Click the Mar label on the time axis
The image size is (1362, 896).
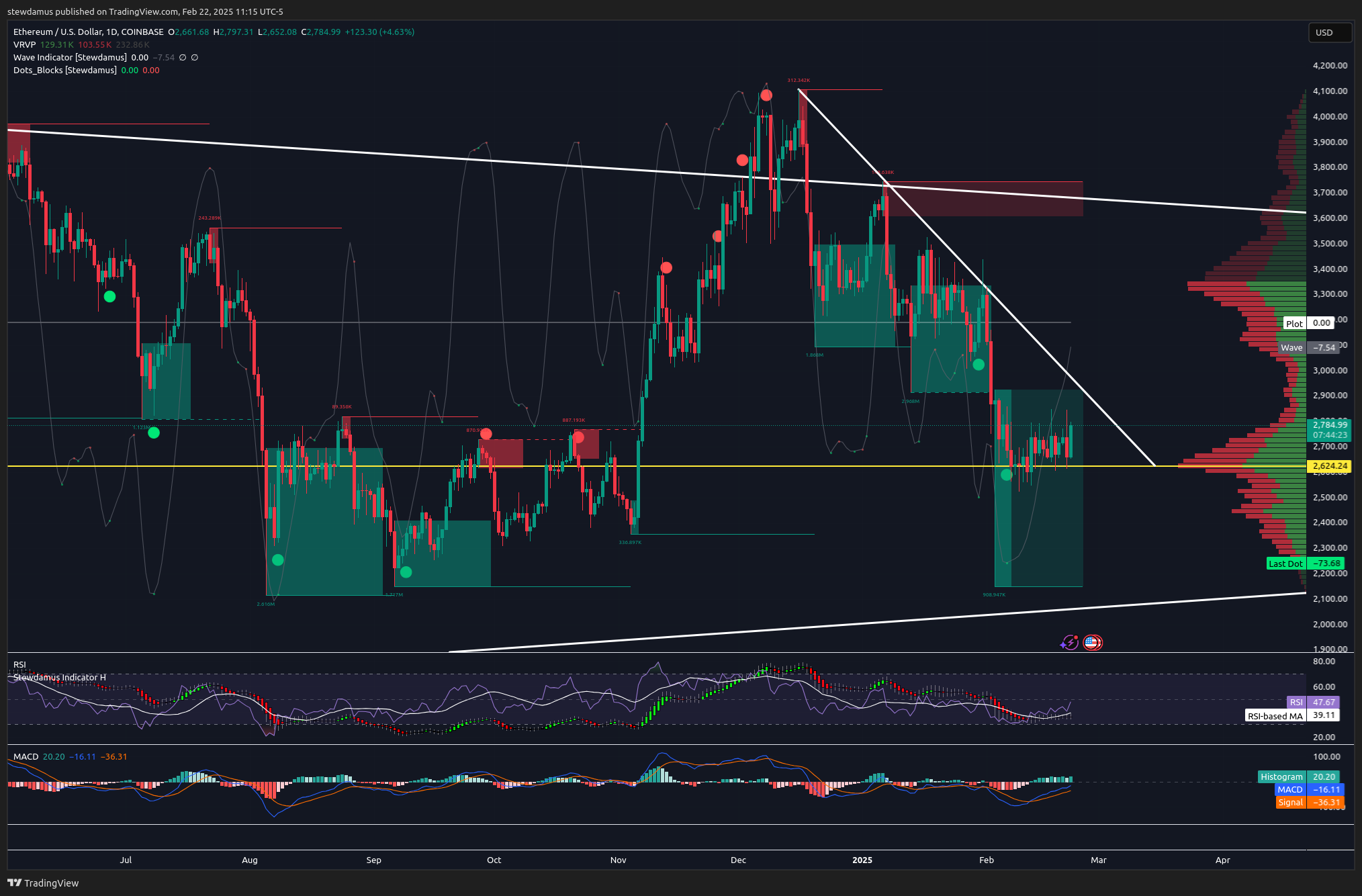click(x=1098, y=860)
